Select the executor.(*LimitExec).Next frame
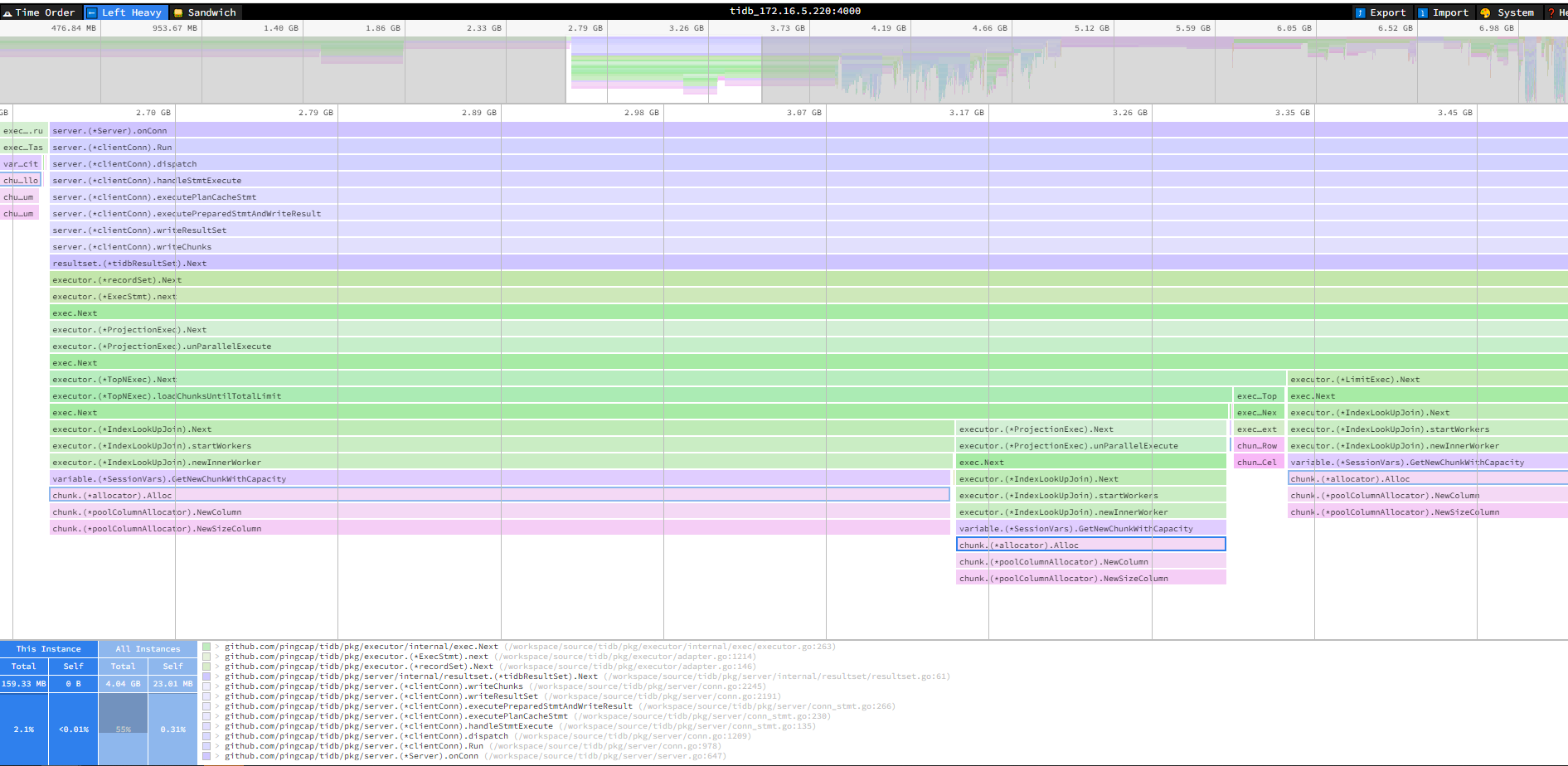 pos(1426,380)
